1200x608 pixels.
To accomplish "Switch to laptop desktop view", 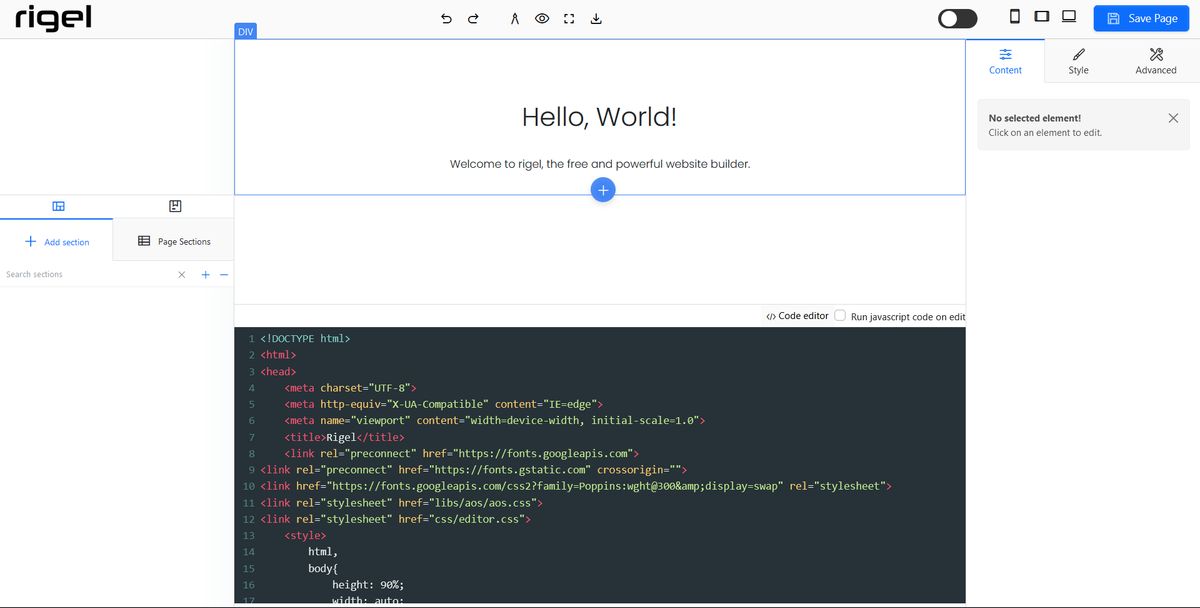I will 1068,17.
